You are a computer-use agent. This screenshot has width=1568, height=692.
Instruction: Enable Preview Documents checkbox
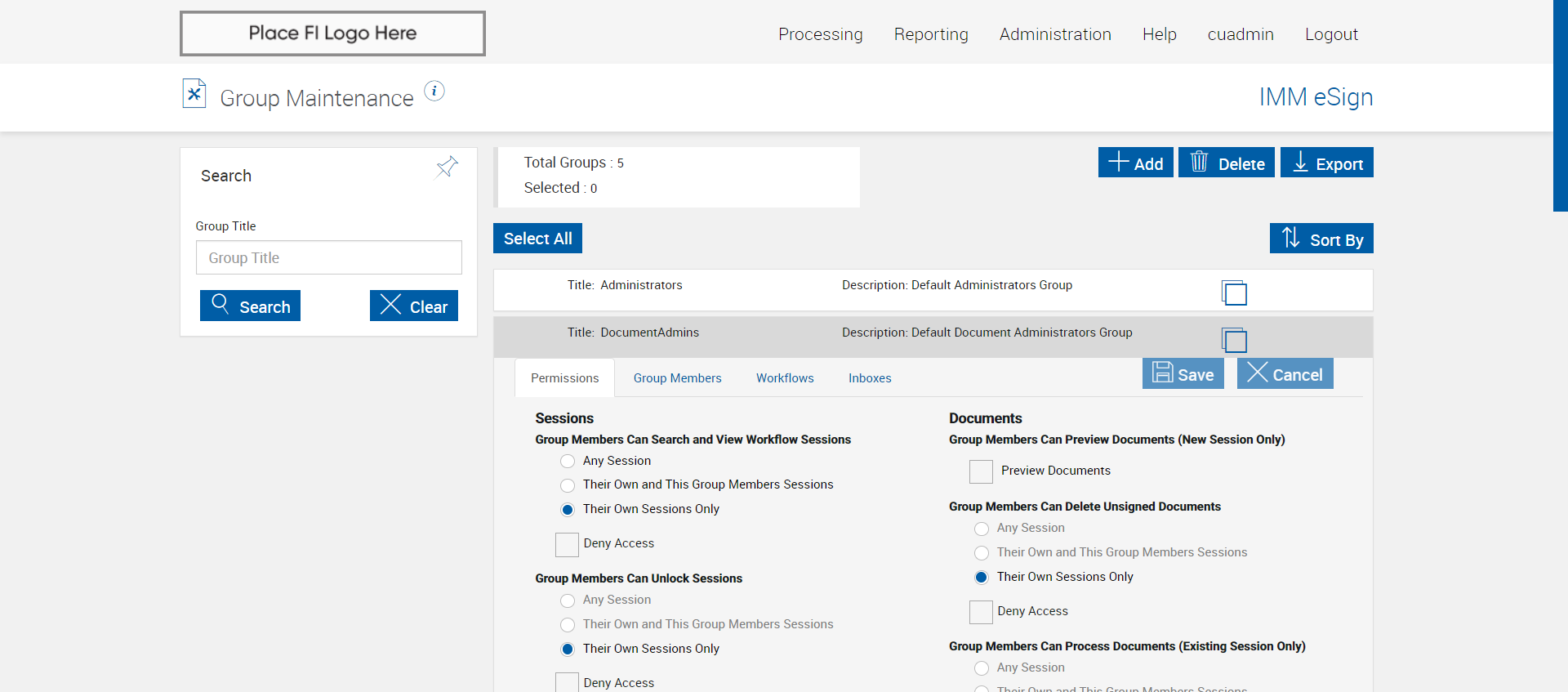pyautogui.click(x=981, y=471)
